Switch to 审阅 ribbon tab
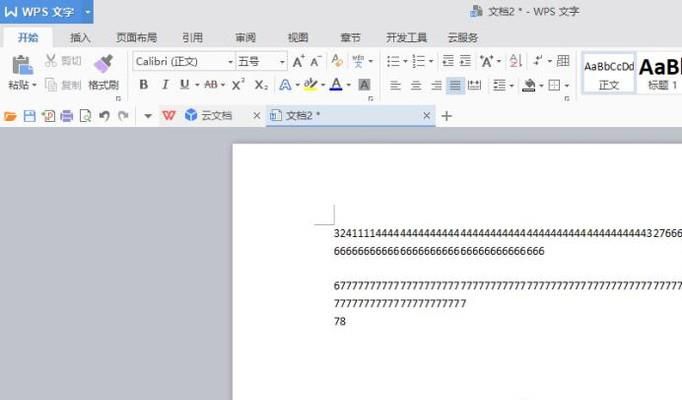Viewport: 682px width, 400px height. [245, 38]
